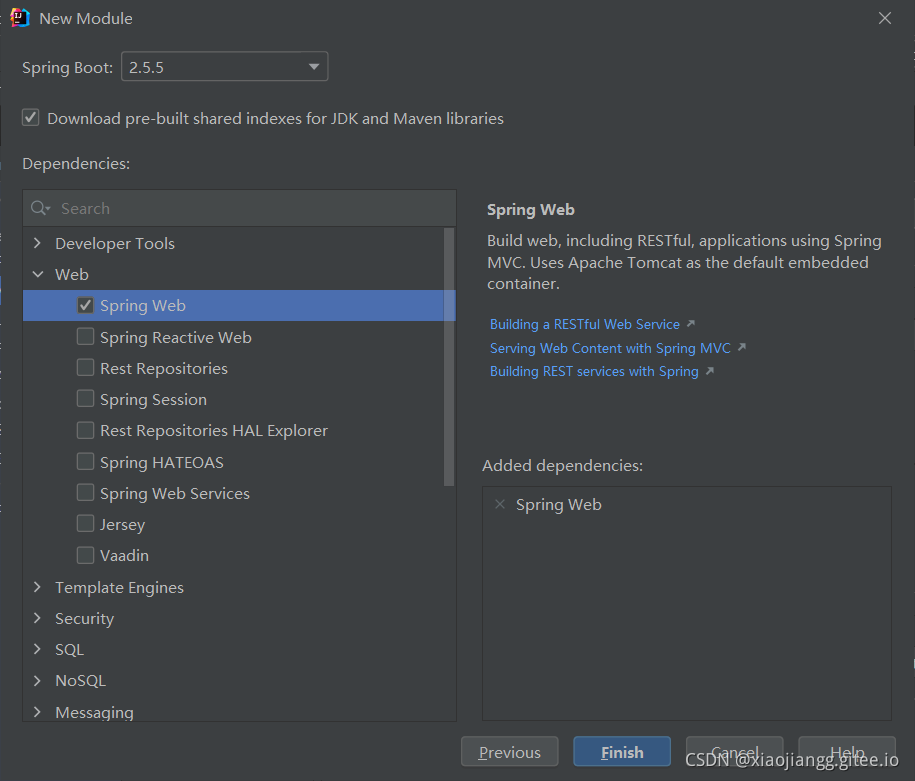Expand the Security category
915x781 pixels.
point(37,618)
